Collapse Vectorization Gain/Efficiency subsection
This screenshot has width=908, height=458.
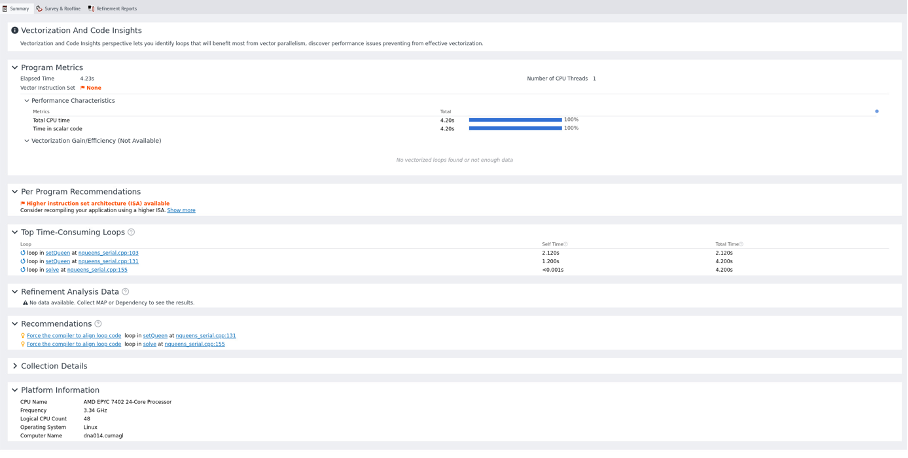pos(27,141)
